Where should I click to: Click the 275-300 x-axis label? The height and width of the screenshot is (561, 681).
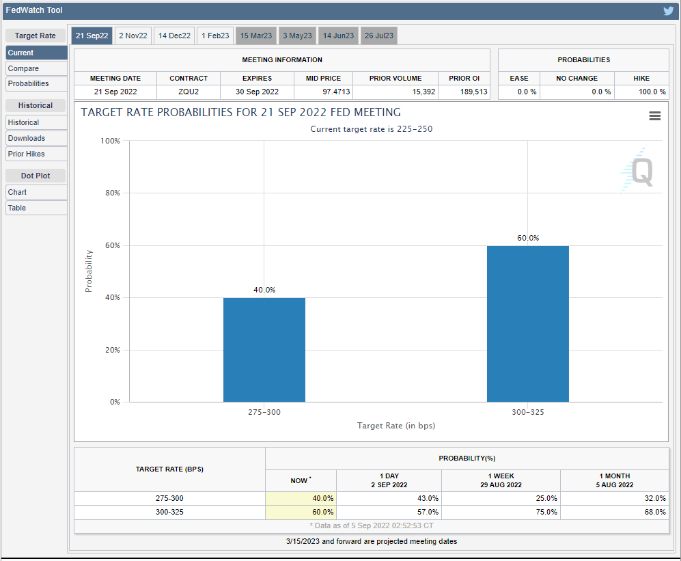pyautogui.click(x=264, y=412)
